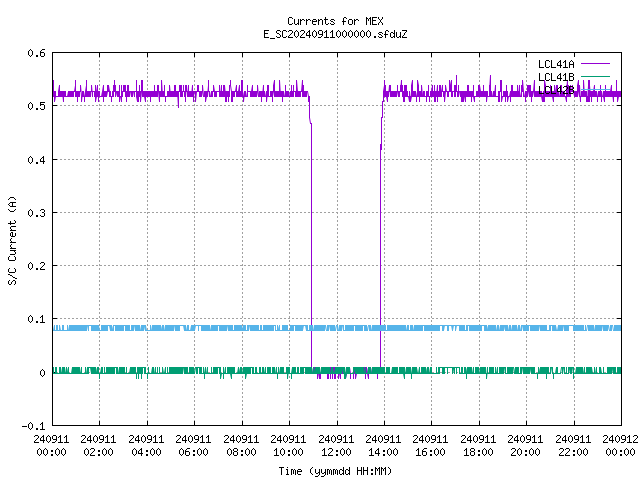Screen dimensions: 640x480
Task: Click the purple LCL41A legend line sample
Action: click(x=595, y=64)
